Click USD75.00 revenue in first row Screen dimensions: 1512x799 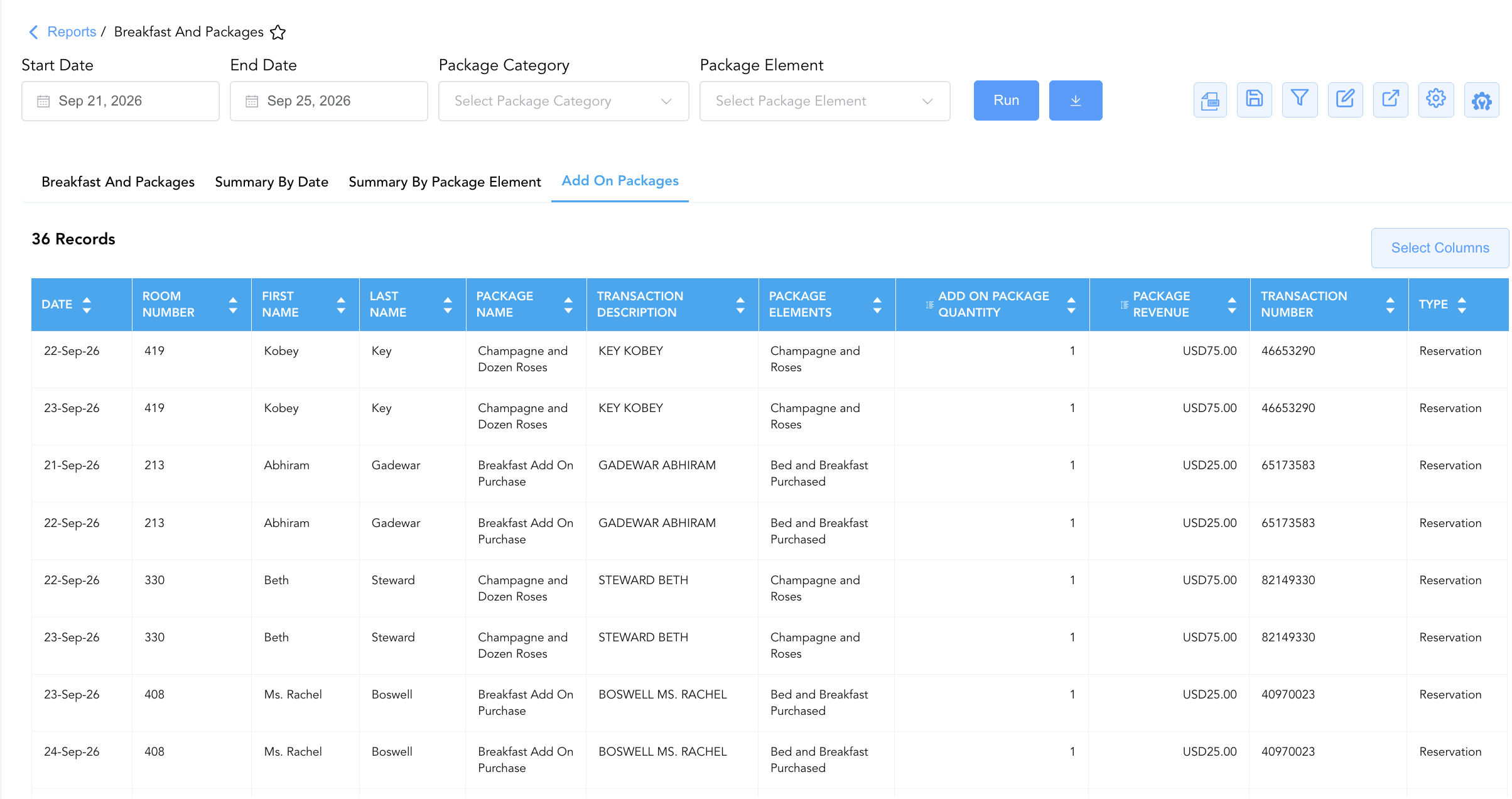pos(1209,351)
